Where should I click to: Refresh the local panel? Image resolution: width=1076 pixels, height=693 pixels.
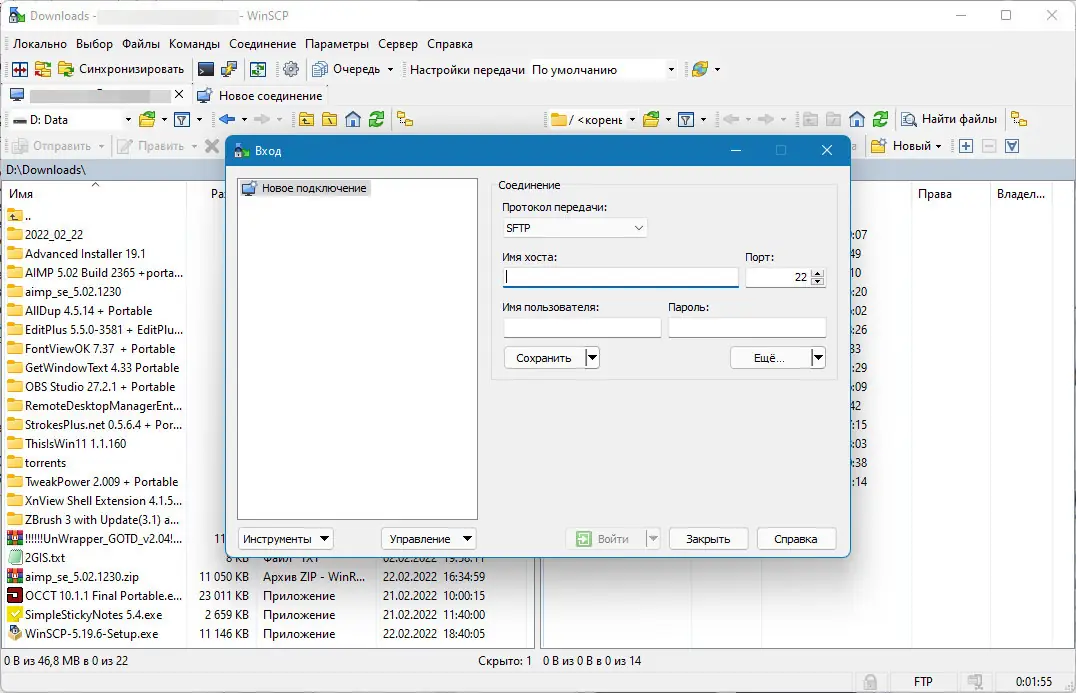[x=376, y=119]
